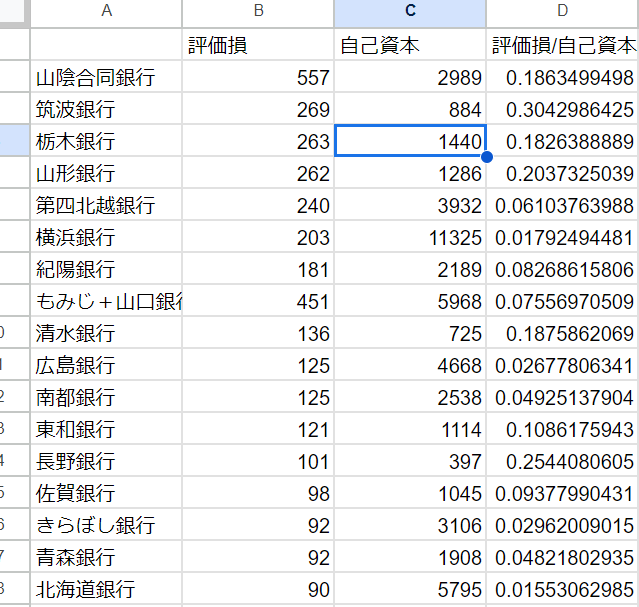
Task: Click value 4668 in 自己資本 column
Action: tap(410, 365)
